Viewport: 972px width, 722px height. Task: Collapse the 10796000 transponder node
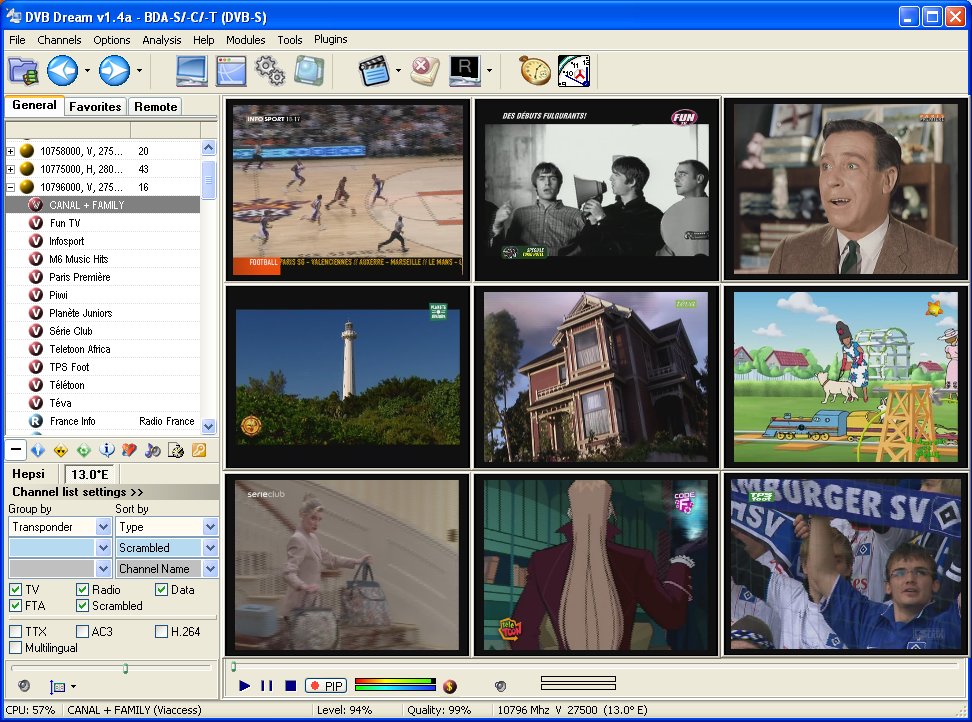pyautogui.click(x=11, y=187)
